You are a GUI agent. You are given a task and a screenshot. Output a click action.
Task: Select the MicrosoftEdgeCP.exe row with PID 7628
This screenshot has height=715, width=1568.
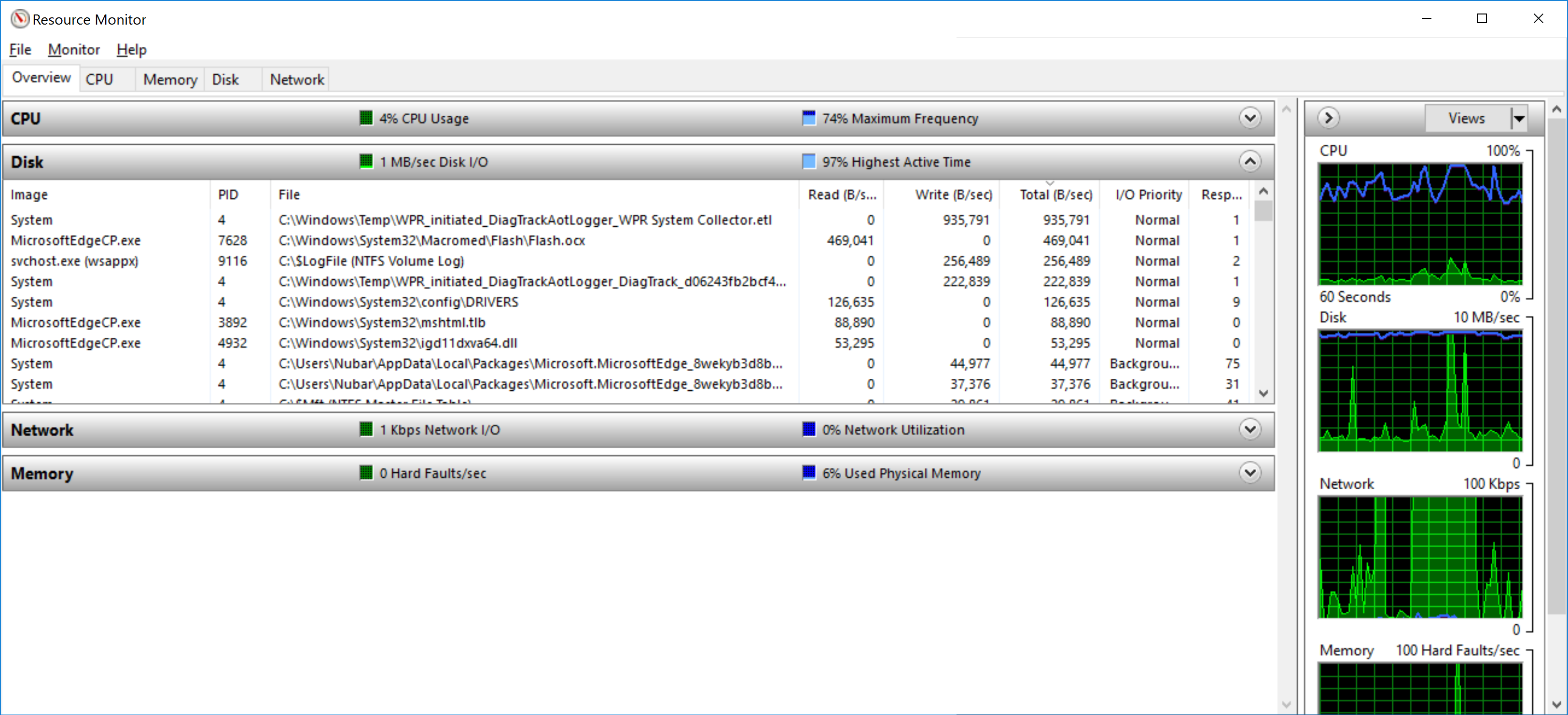(426, 240)
